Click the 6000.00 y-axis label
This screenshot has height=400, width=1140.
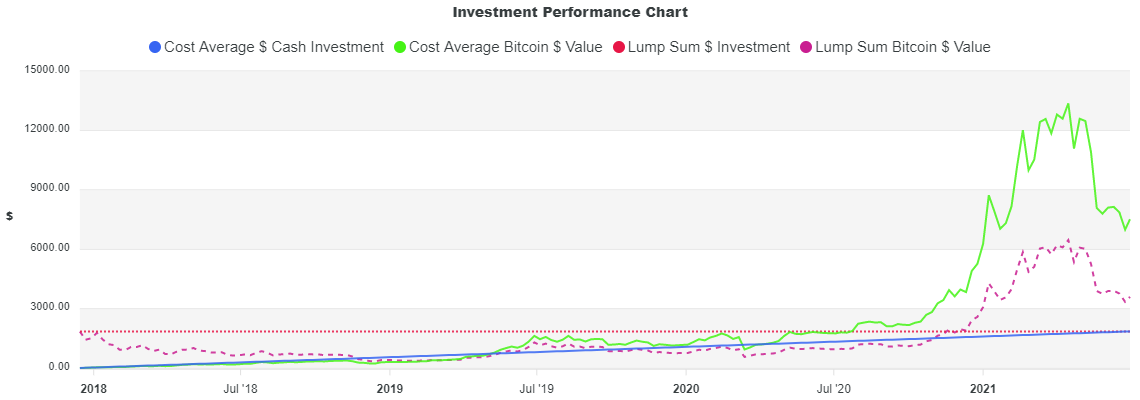coord(52,249)
